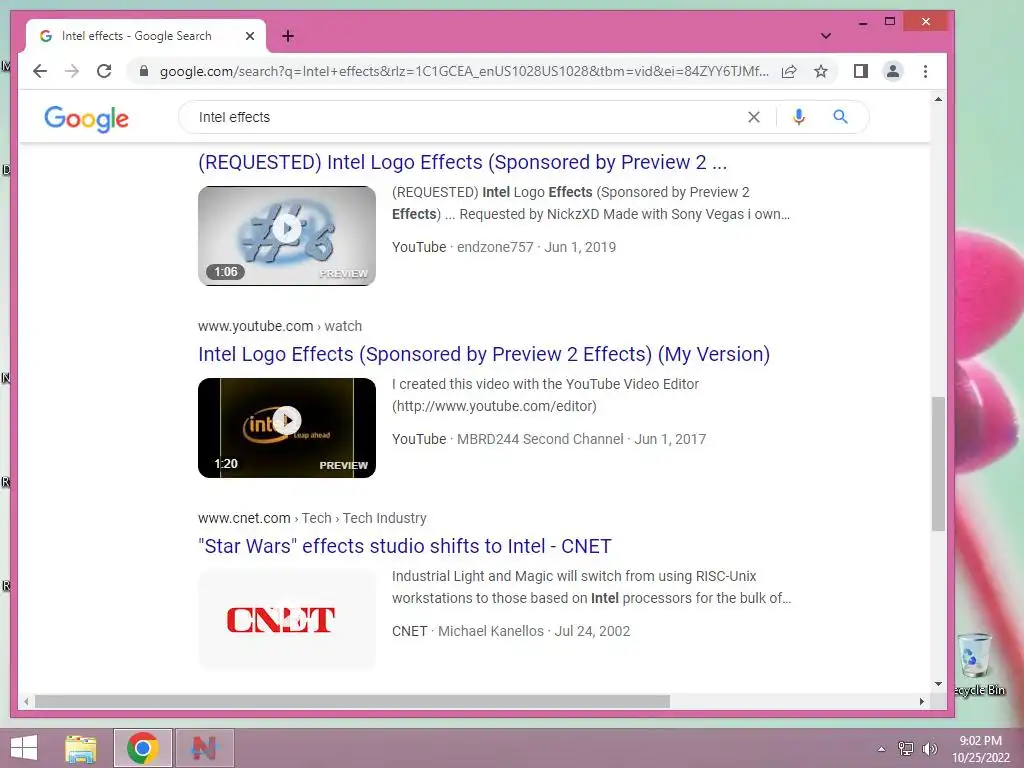Open a new browser tab
This screenshot has height=768, width=1024.
click(x=288, y=36)
